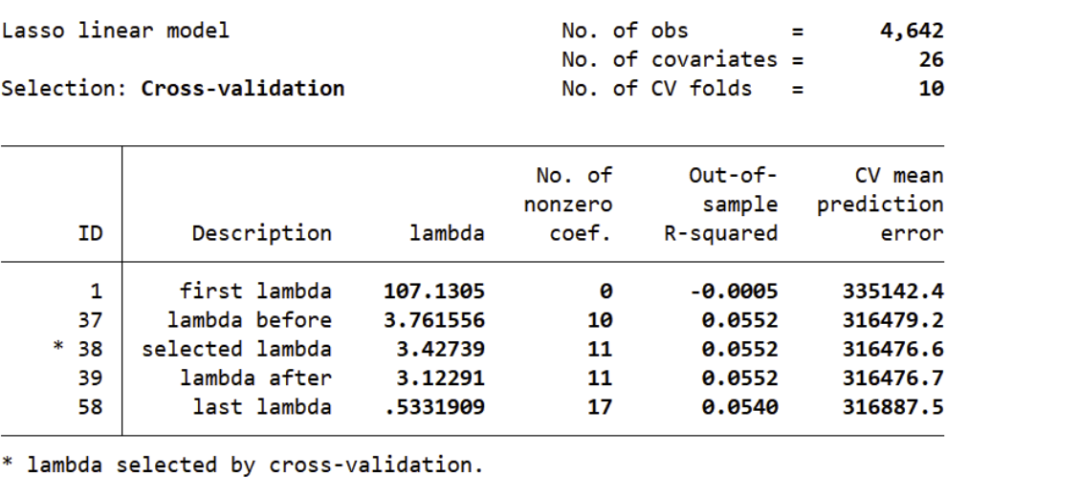Click the No. of obs value 4,642

911,31
